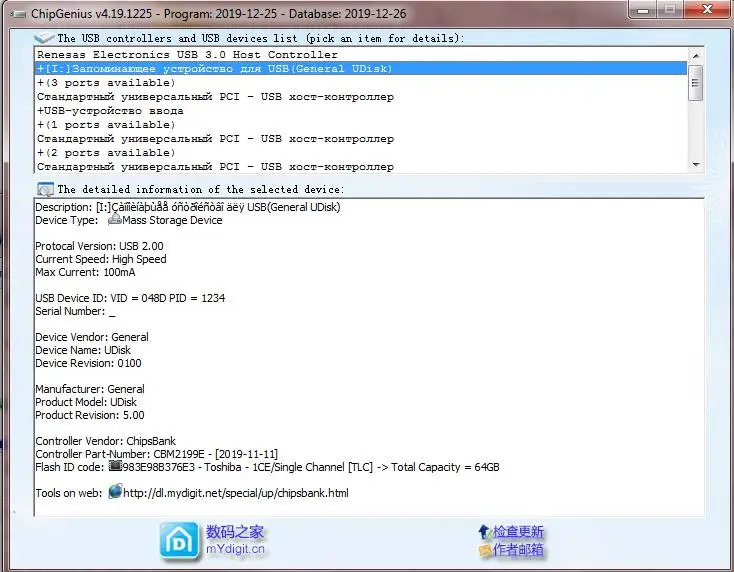The height and width of the screenshot is (572, 734).
Task: Click the Product Revision: 5.00 line
Action: pyautogui.click(x=90, y=415)
